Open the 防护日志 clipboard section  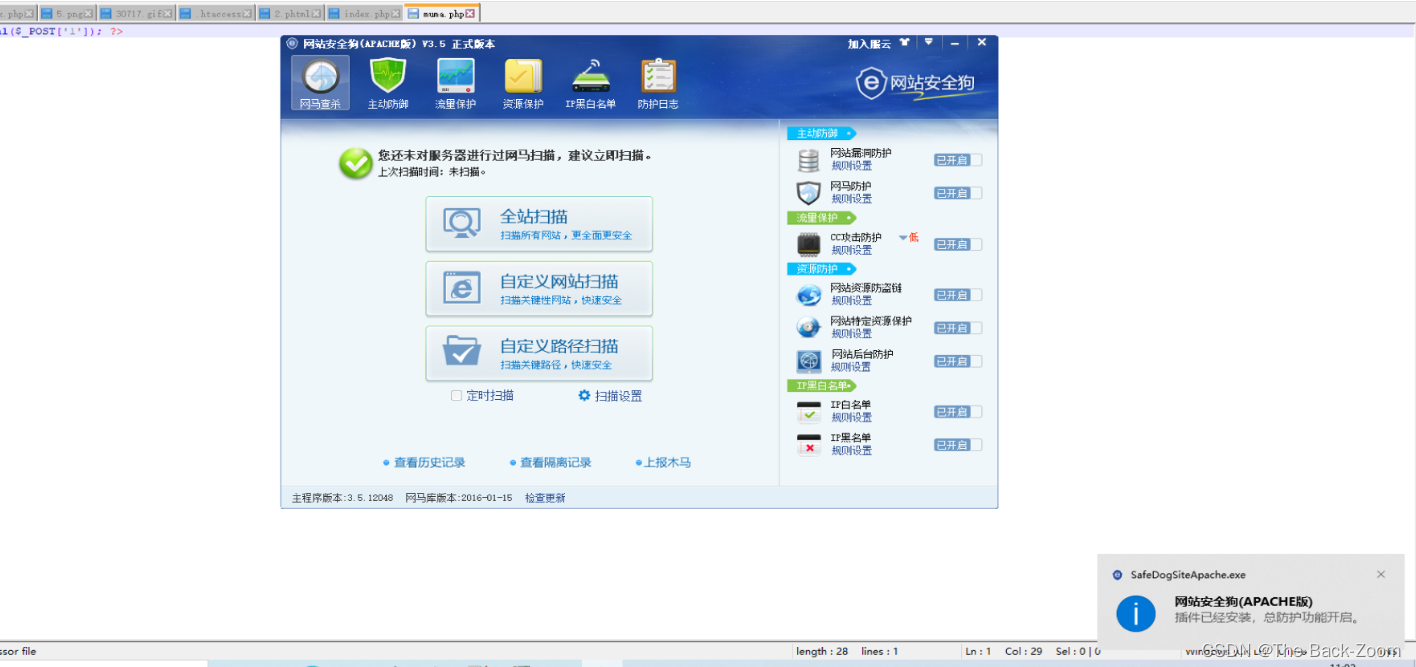(x=658, y=83)
